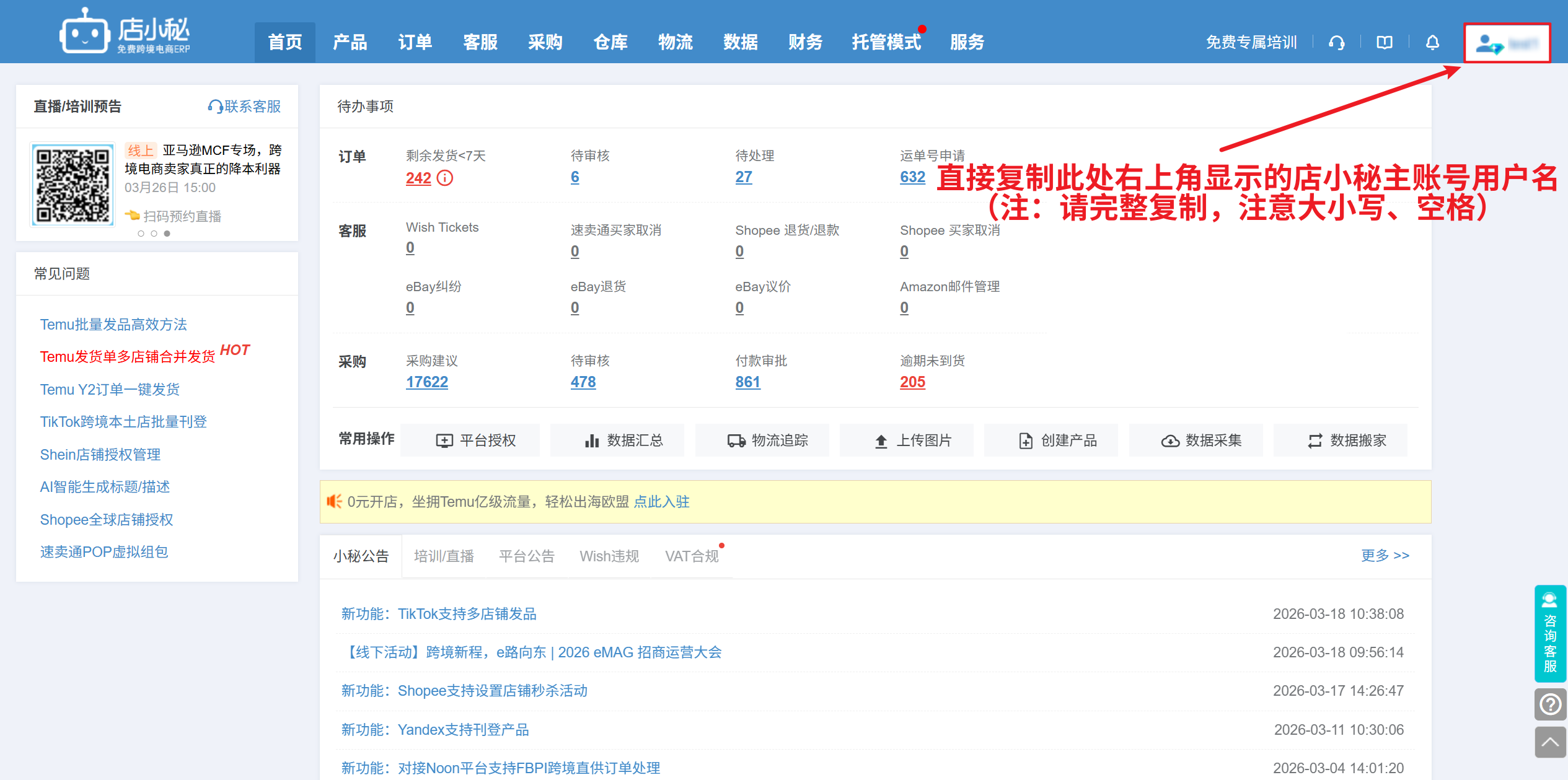
Task: Select the third carousel dot indicator
Action: click(x=167, y=234)
